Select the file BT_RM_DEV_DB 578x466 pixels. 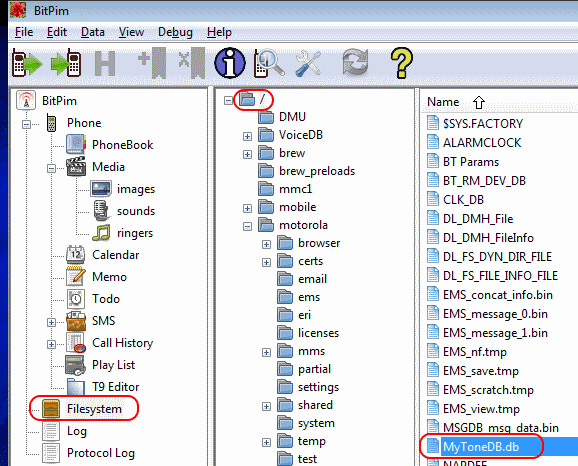(x=484, y=181)
